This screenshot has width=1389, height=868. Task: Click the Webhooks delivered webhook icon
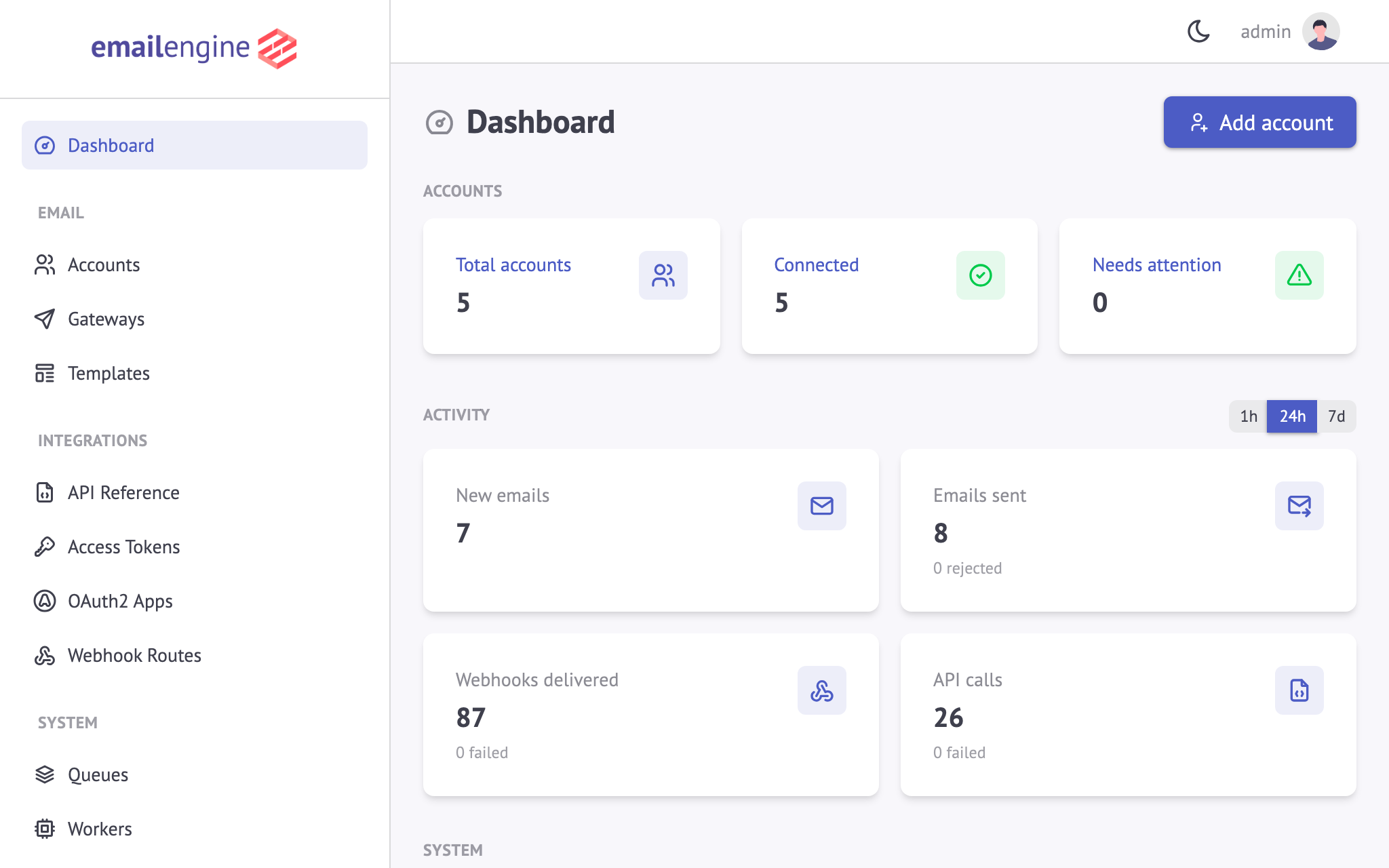pyautogui.click(x=821, y=690)
